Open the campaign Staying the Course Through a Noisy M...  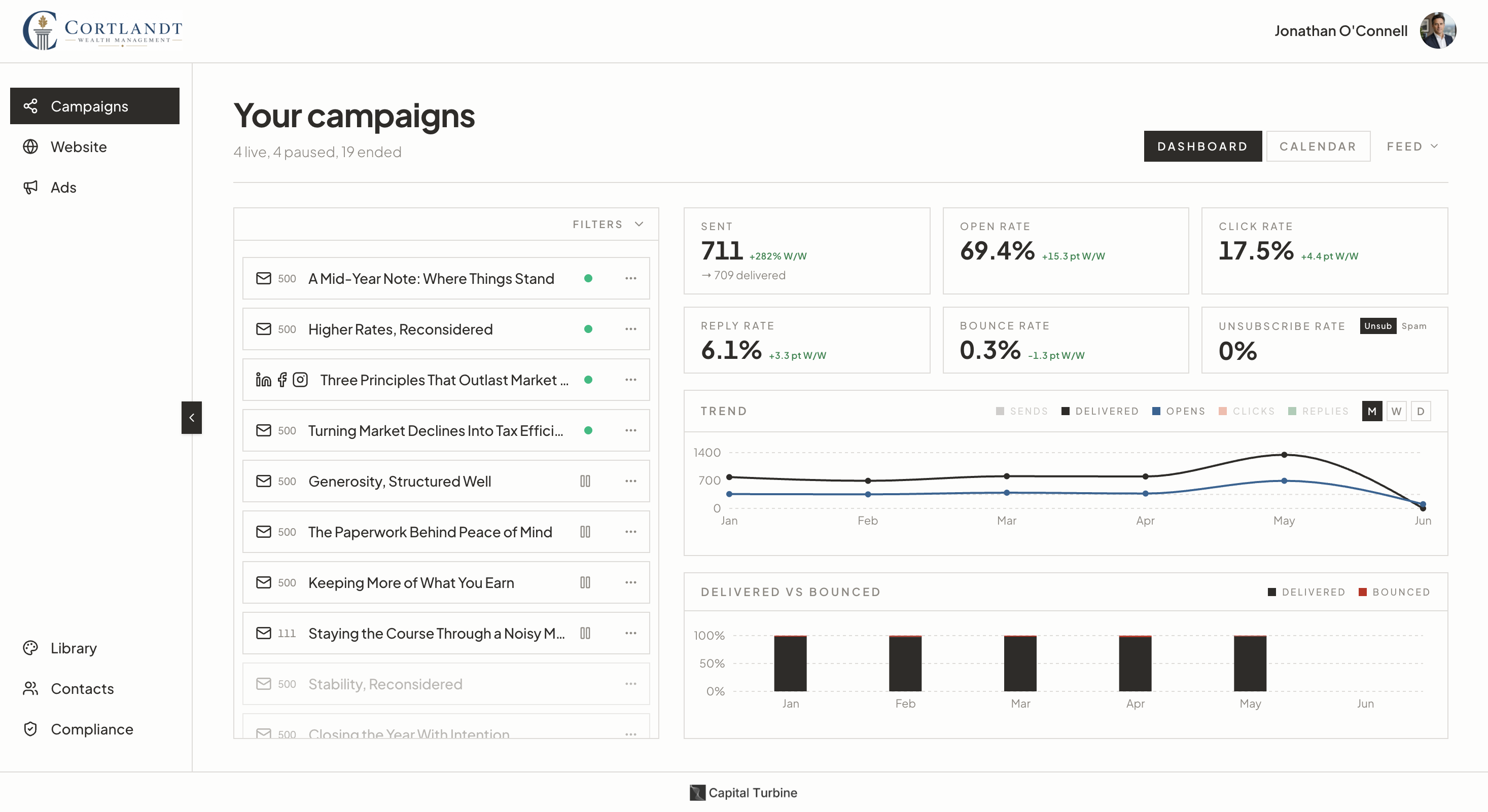(446, 633)
